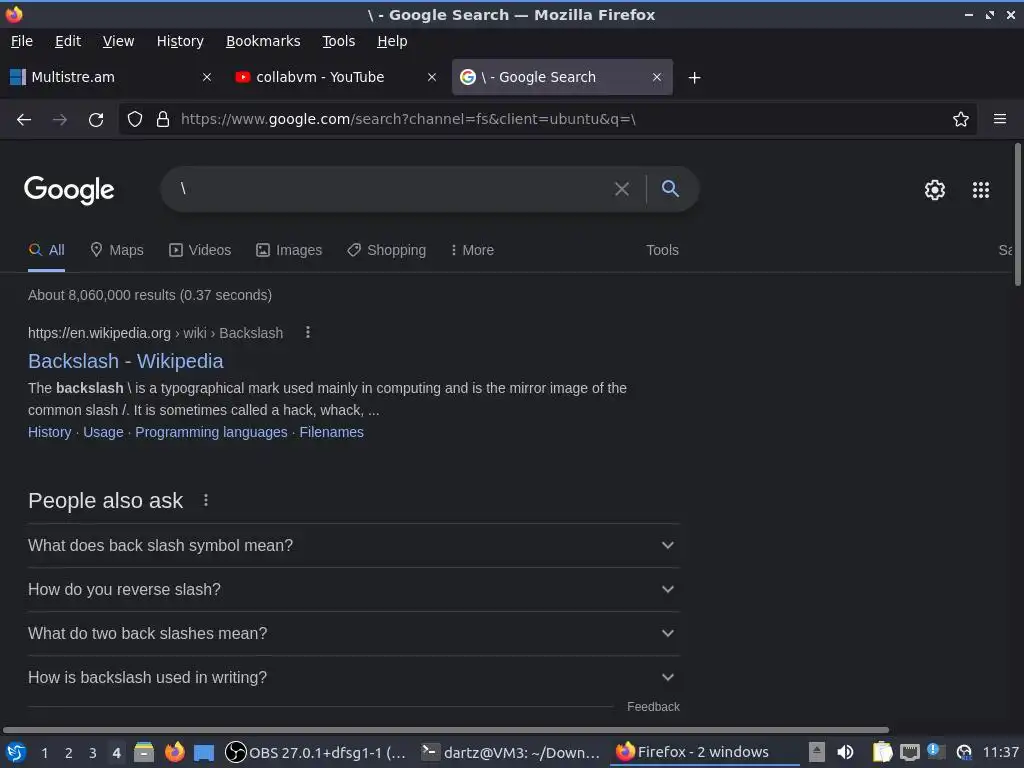
Task: Bookmark this page with the star
Action: tap(961, 120)
